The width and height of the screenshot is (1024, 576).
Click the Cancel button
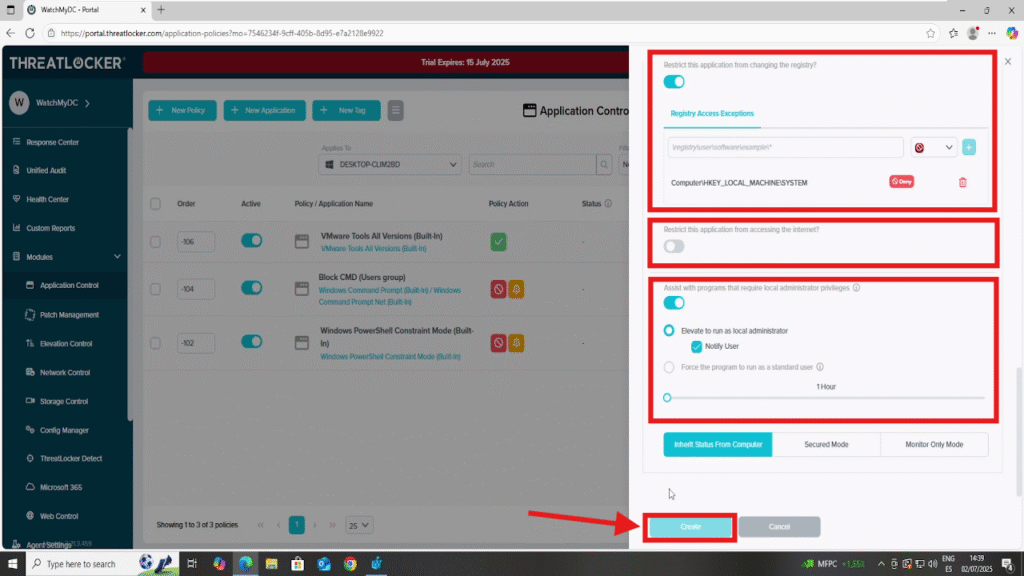click(779, 527)
